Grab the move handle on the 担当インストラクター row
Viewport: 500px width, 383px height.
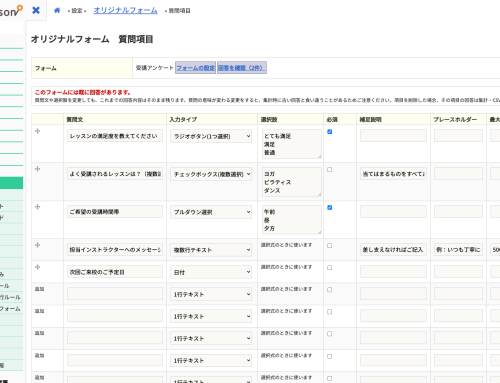tap(38, 245)
